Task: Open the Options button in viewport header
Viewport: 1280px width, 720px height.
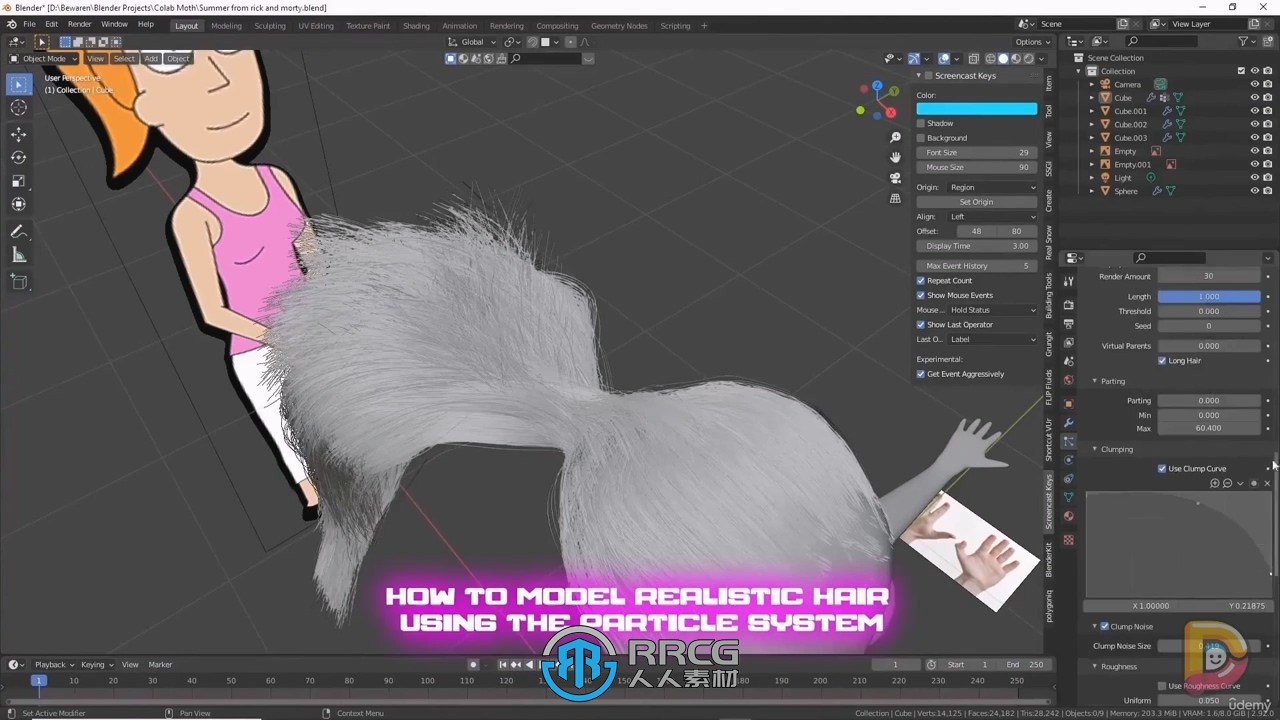Action: [1033, 42]
